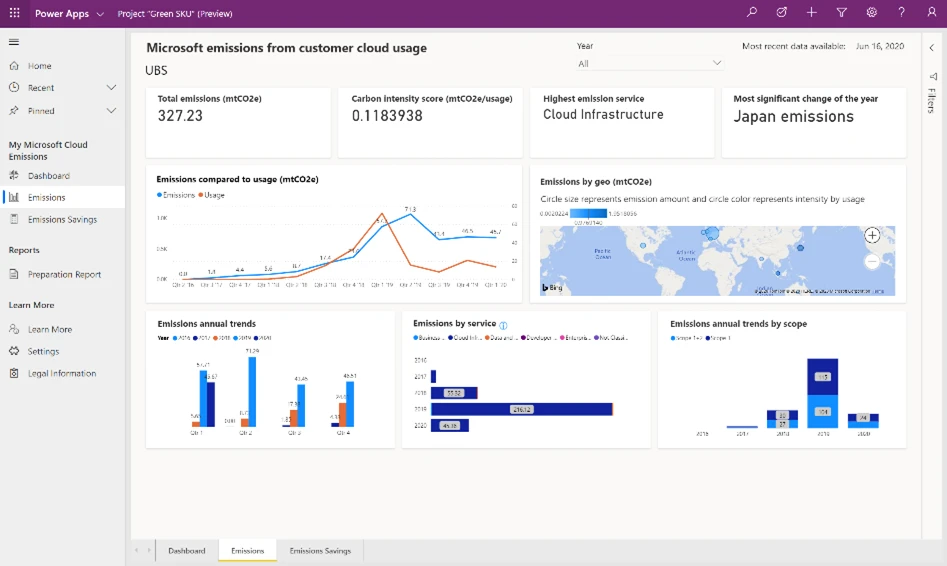Viewport: 947px width, 566px height.
Task: Open the advanced filter funnel icon
Action: pyautogui.click(x=841, y=12)
